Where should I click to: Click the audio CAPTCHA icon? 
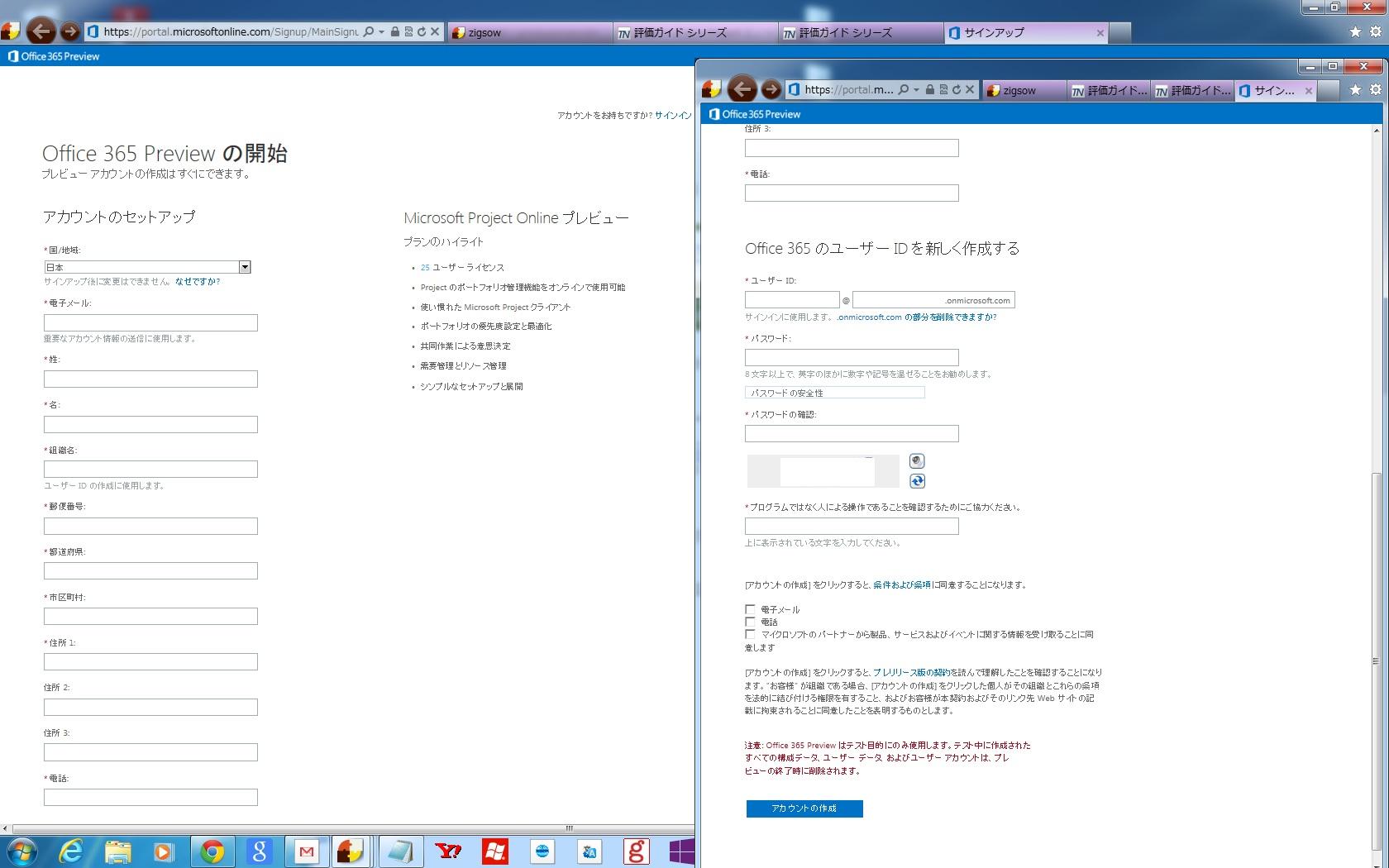point(917,461)
